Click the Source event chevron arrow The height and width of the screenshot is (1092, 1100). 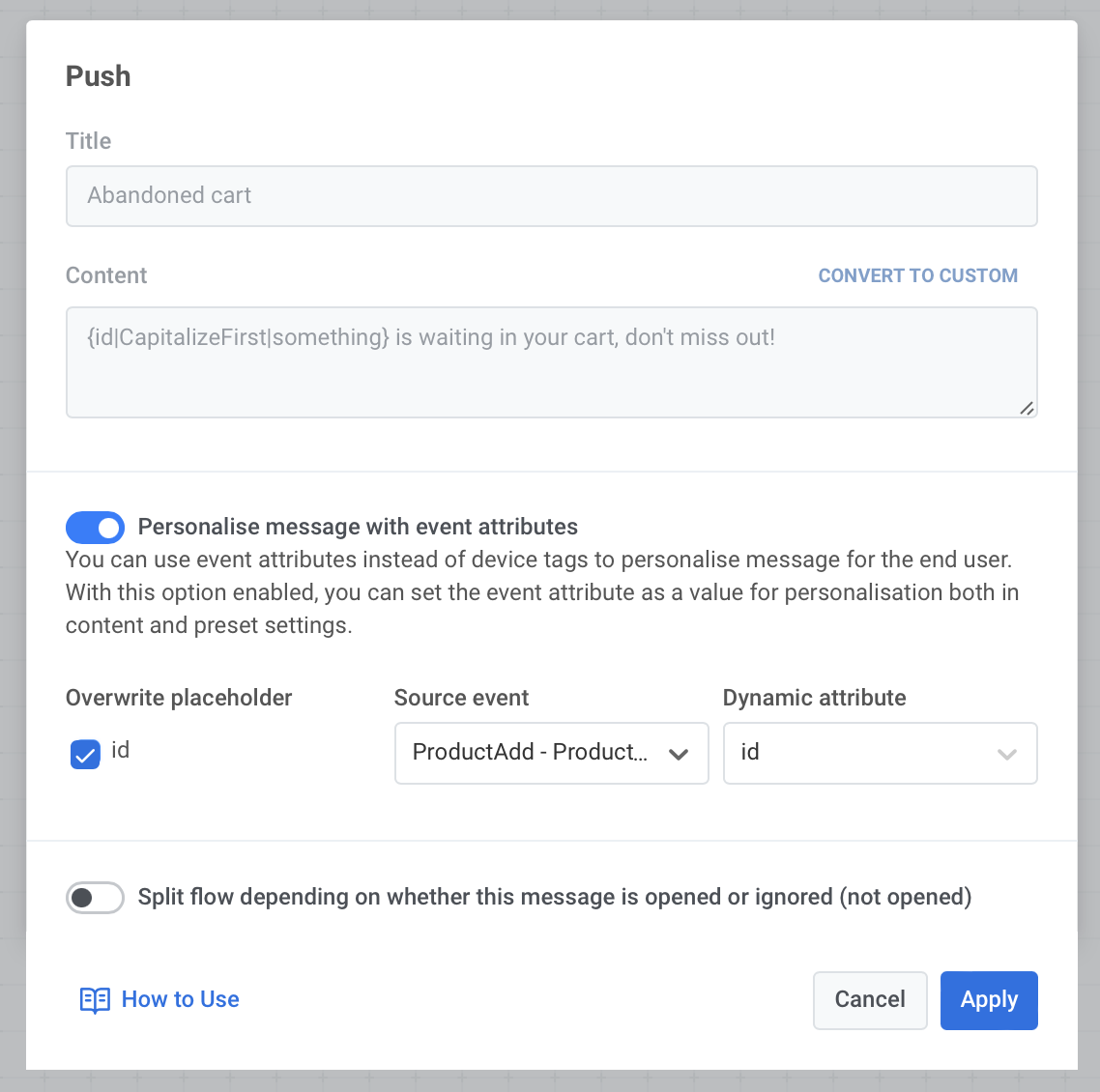coord(679,754)
